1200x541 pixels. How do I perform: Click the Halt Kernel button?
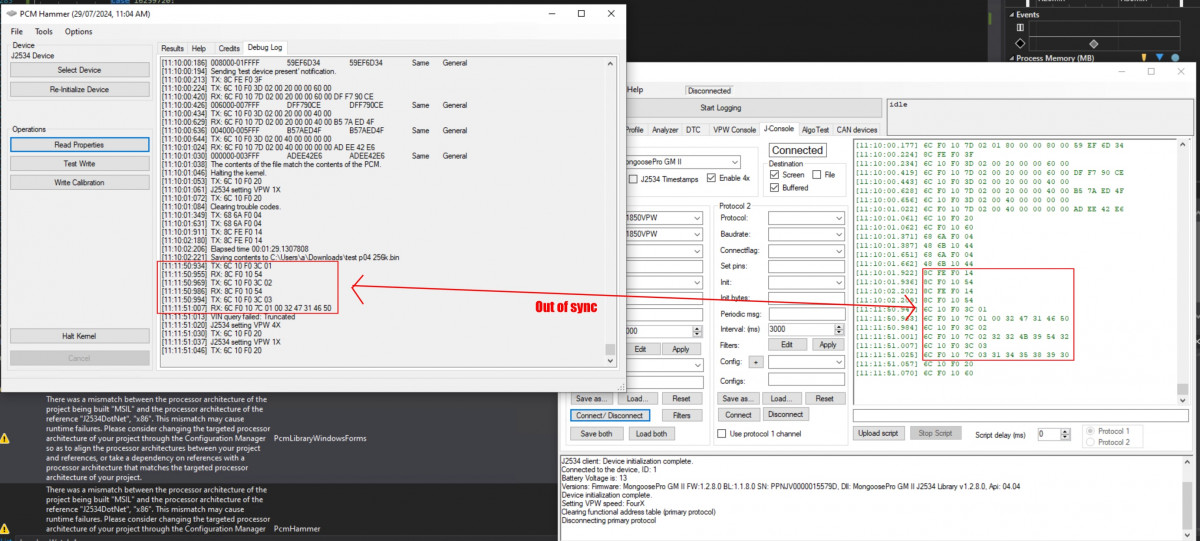(x=79, y=335)
